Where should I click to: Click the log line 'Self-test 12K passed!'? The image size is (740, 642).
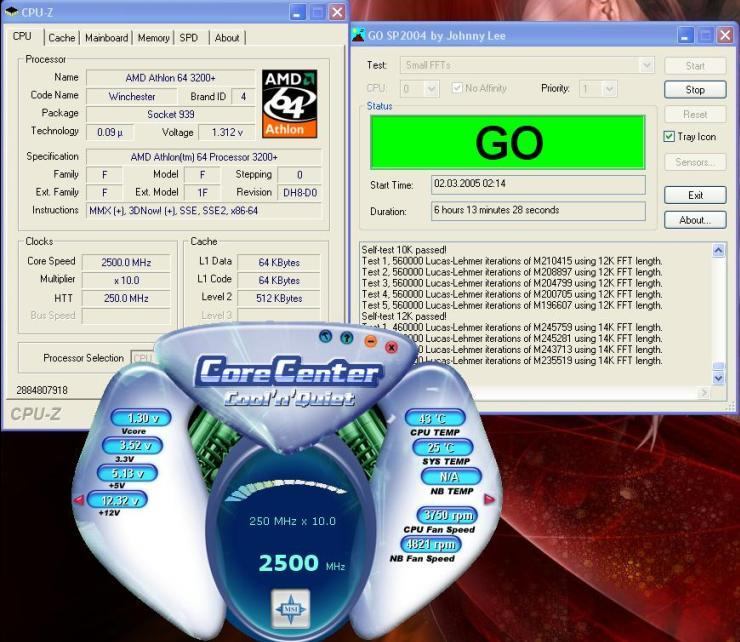[x=404, y=316]
